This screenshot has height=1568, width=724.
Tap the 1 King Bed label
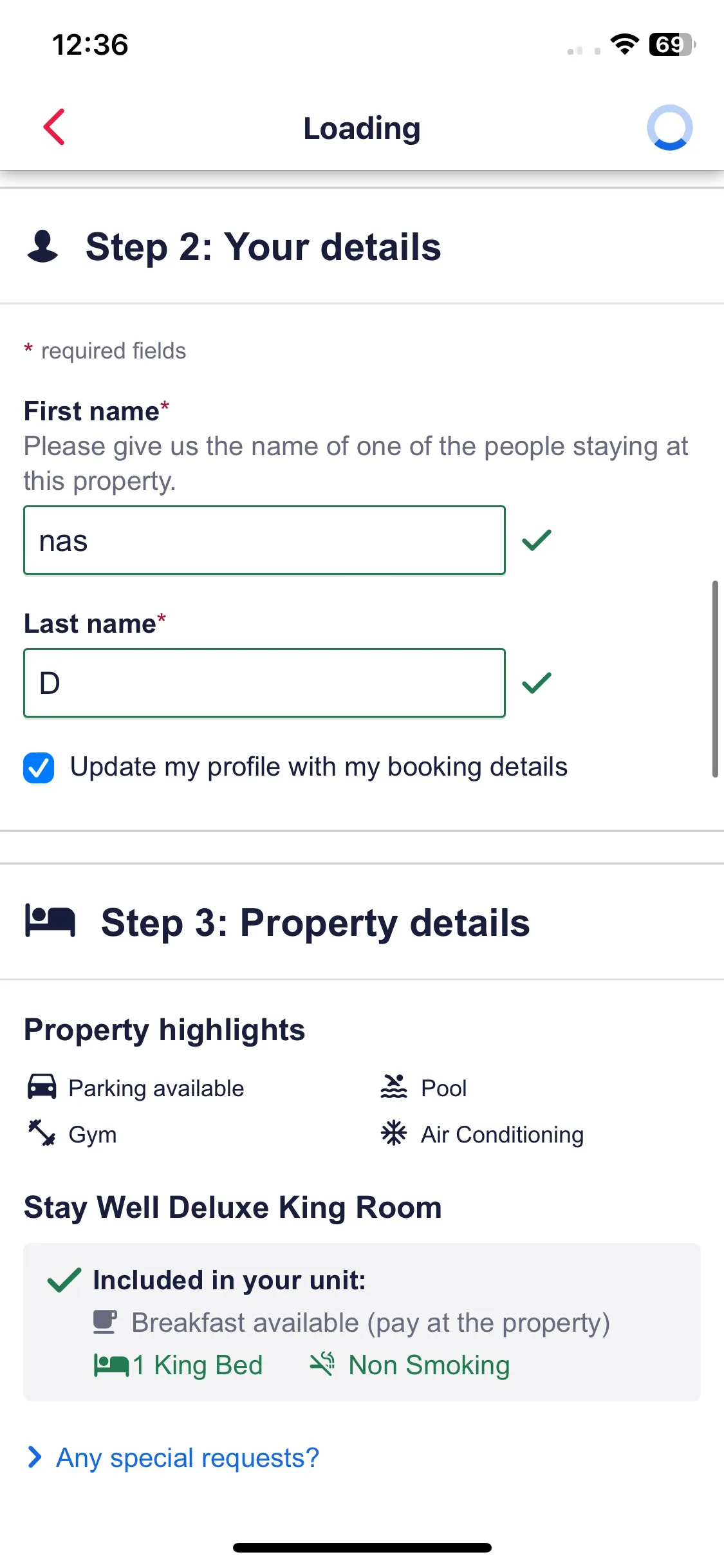198,1365
